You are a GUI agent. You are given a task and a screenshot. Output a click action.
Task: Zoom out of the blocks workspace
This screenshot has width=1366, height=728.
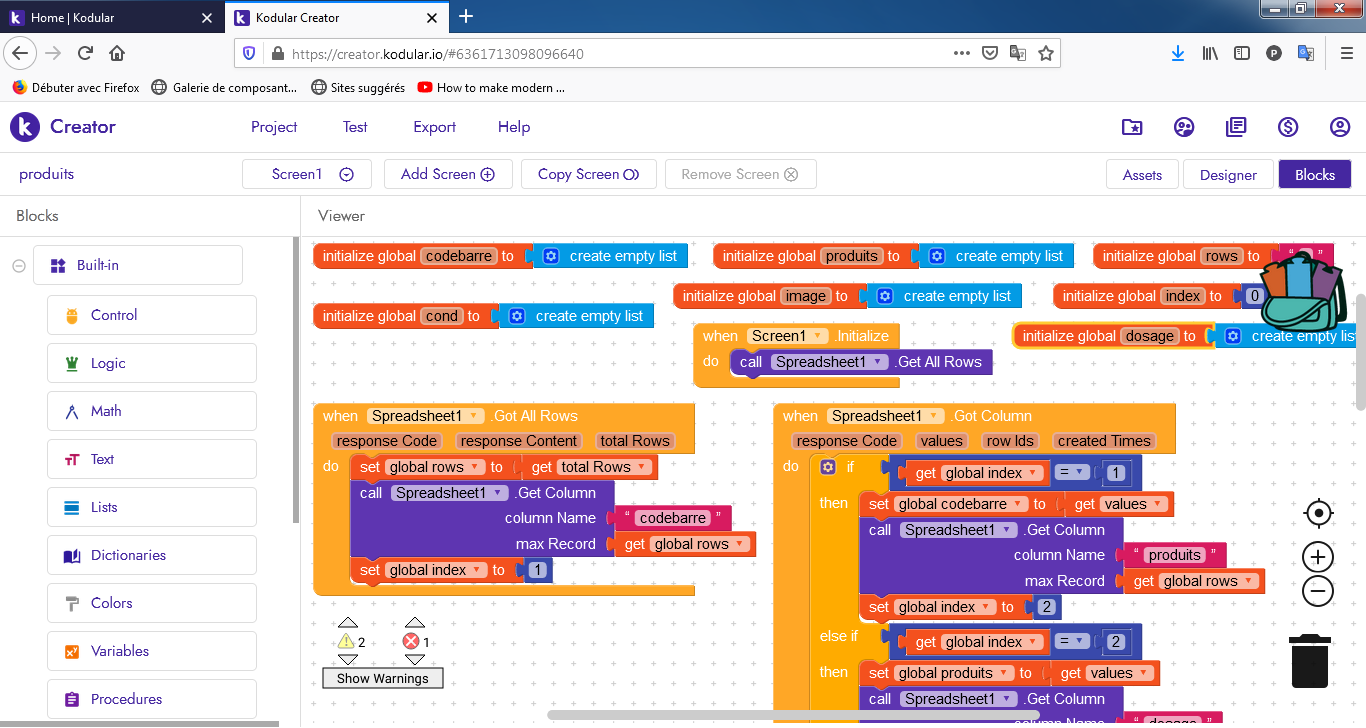pyautogui.click(x=1318, y=591)
